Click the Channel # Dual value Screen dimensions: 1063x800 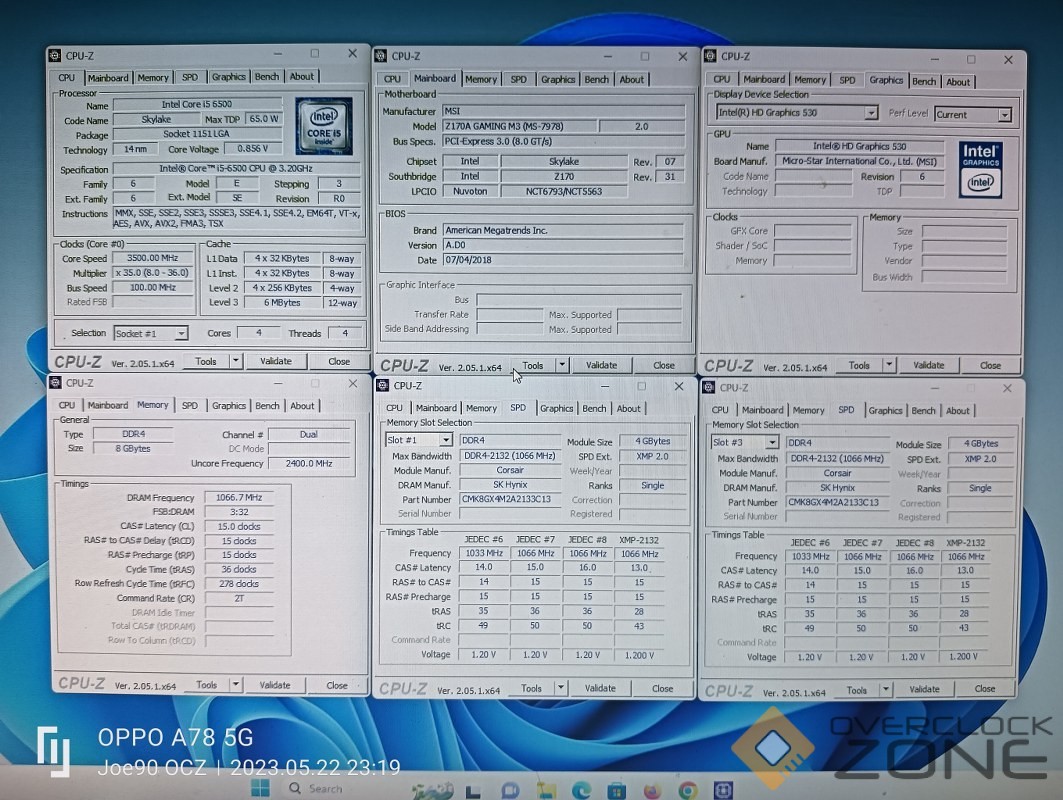(309, 434)
